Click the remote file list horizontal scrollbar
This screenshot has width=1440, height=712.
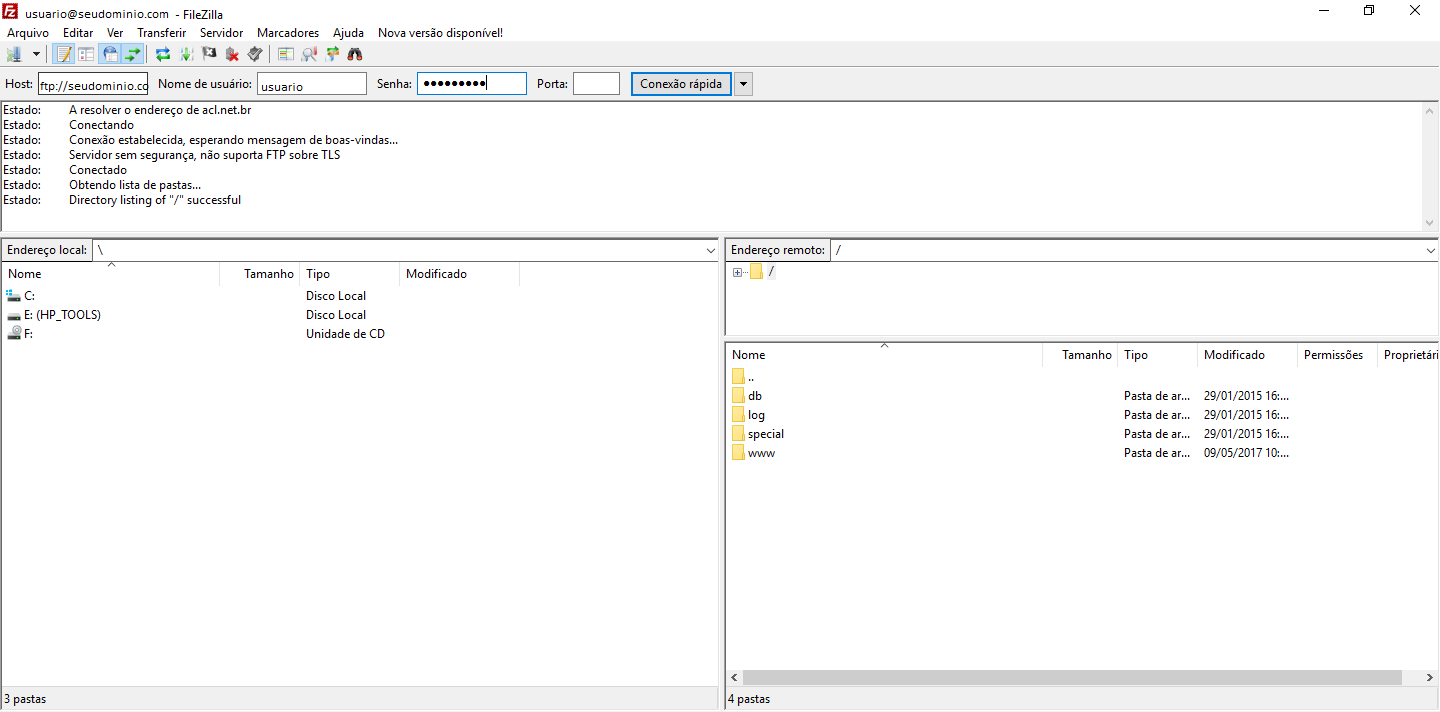click(1072, 677)
